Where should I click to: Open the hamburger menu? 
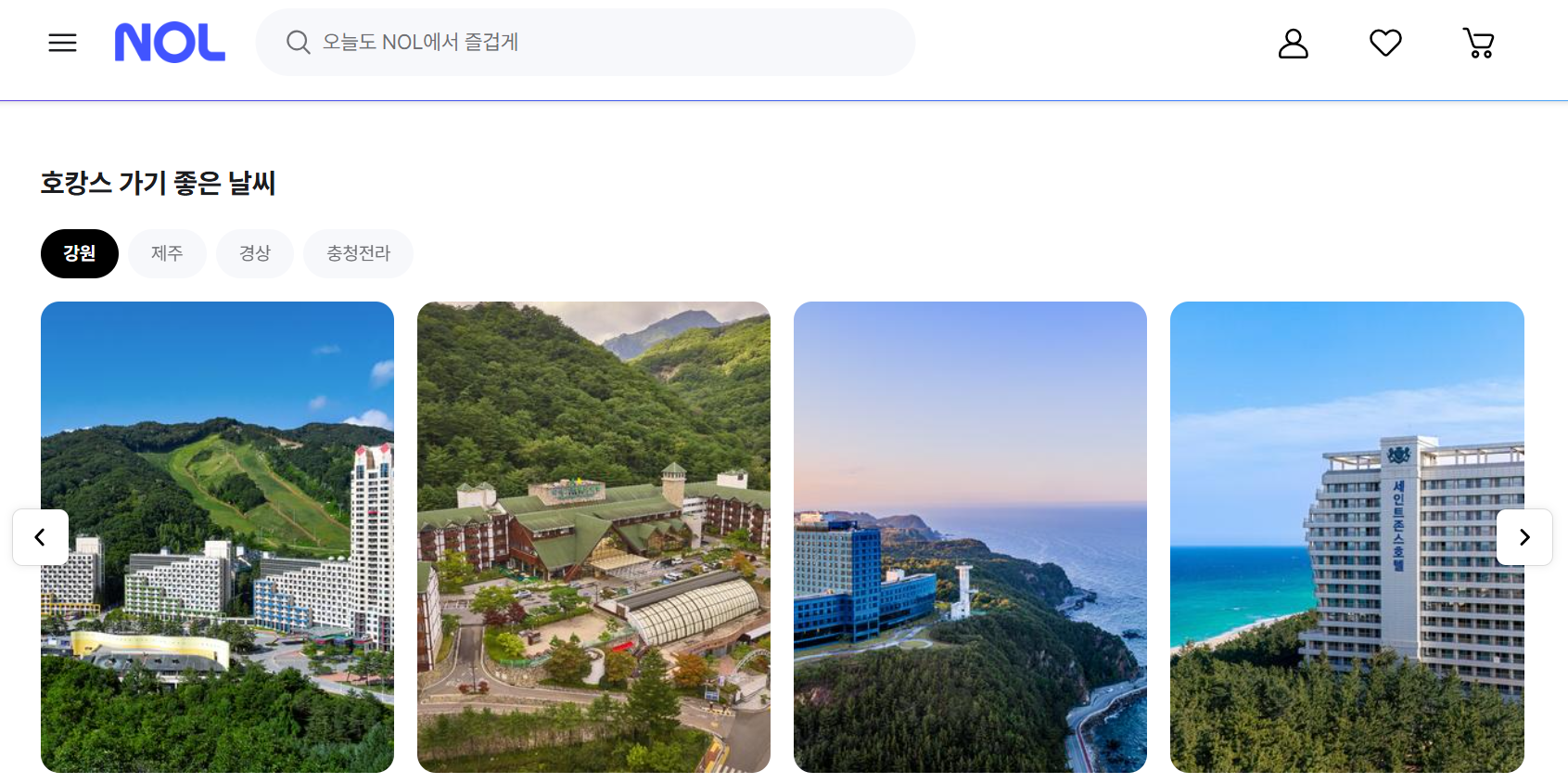point(62,43)
